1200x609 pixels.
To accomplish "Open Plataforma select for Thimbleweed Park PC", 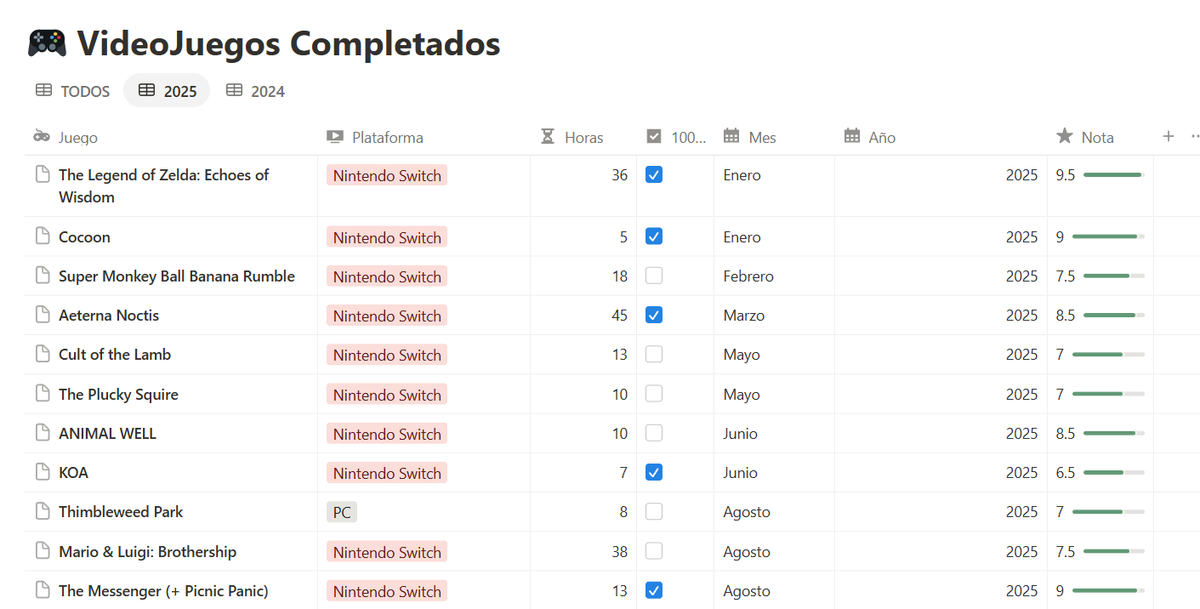I will click(342, 512).
